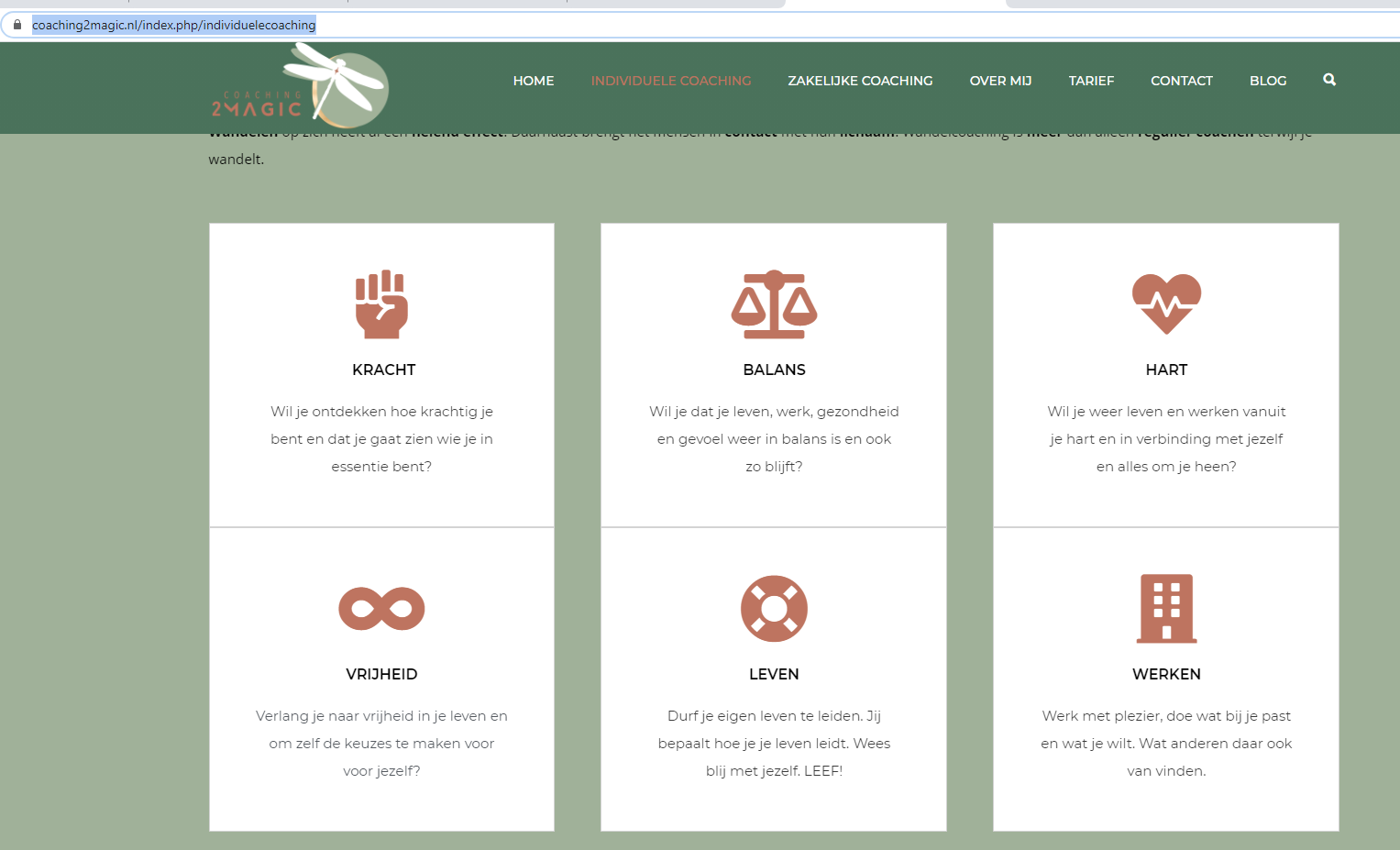Click the KRACHT card heading
The height and width of the screenshot is (850, 1400).
click(x=383, y=370)
